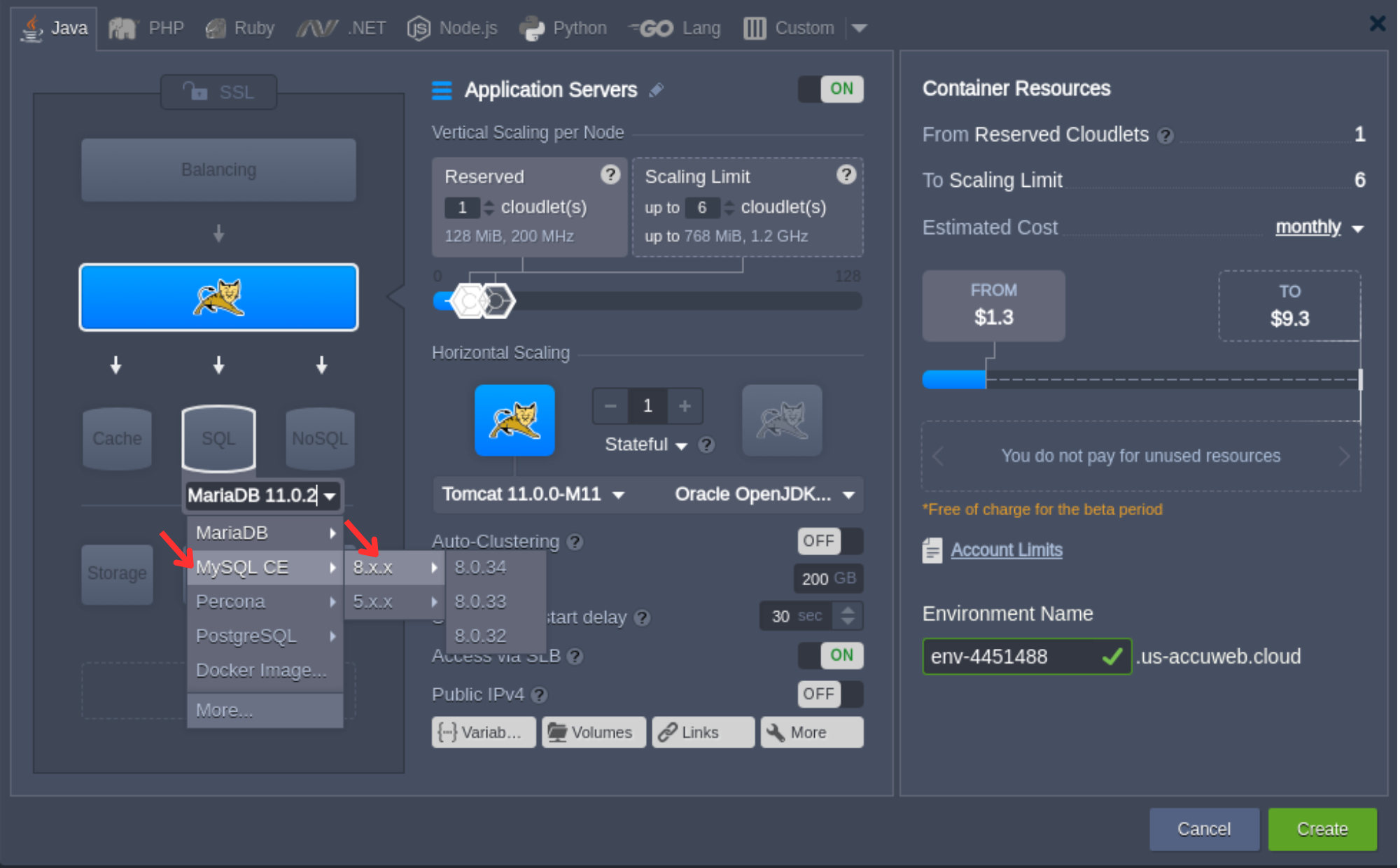
Task: Edit Application Servers name with pencil icon
Action: pos(656,90)
